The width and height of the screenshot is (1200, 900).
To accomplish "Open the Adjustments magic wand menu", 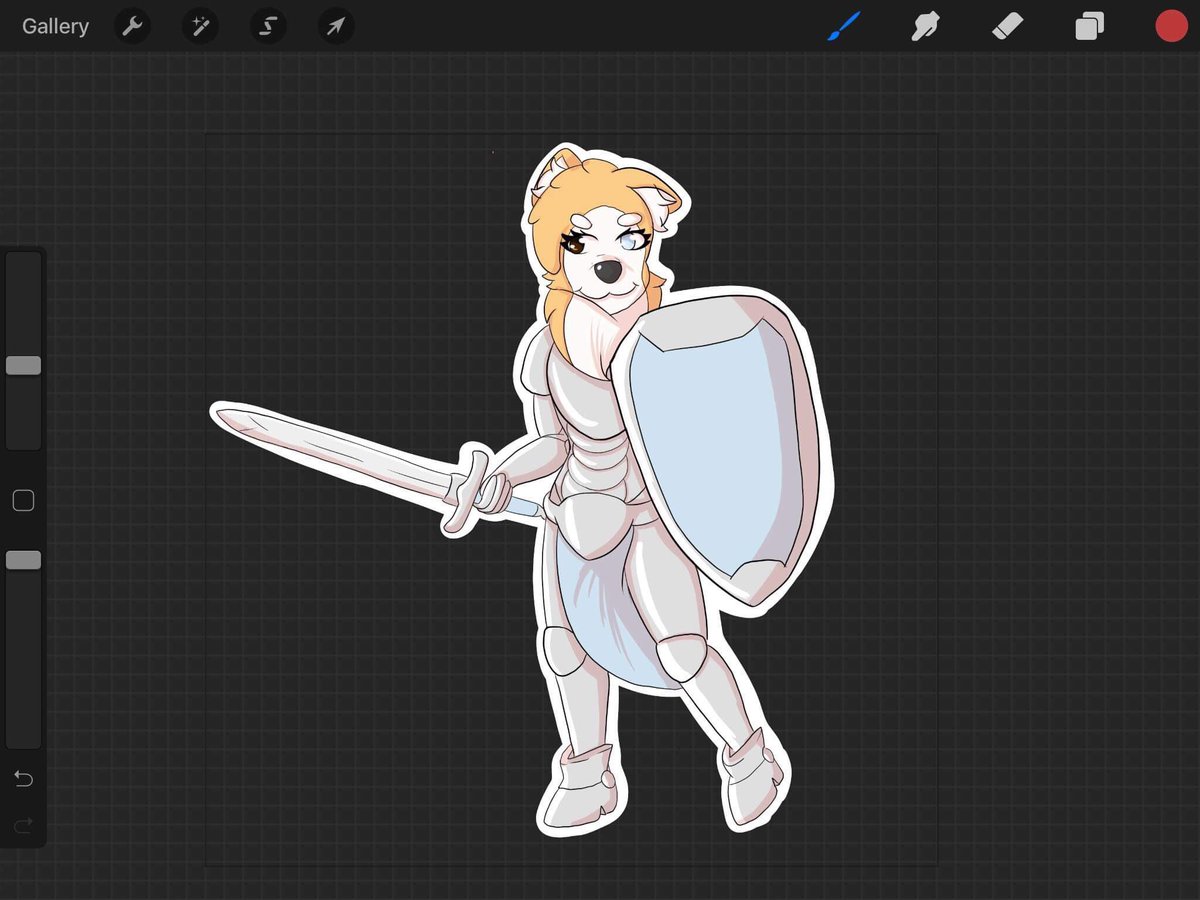I will 200,26.
